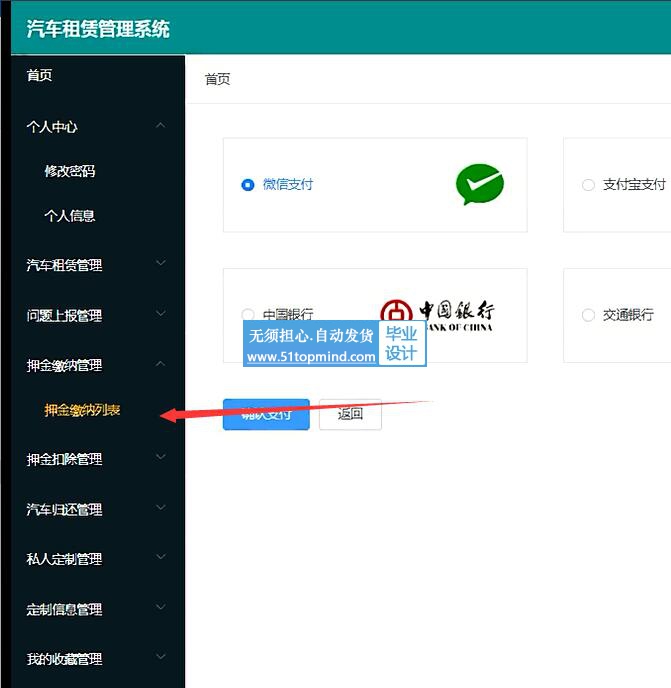This screenshot has width=671, height=688.
Task: Click the 微信支付 label text
Action: tap(288, 184)
